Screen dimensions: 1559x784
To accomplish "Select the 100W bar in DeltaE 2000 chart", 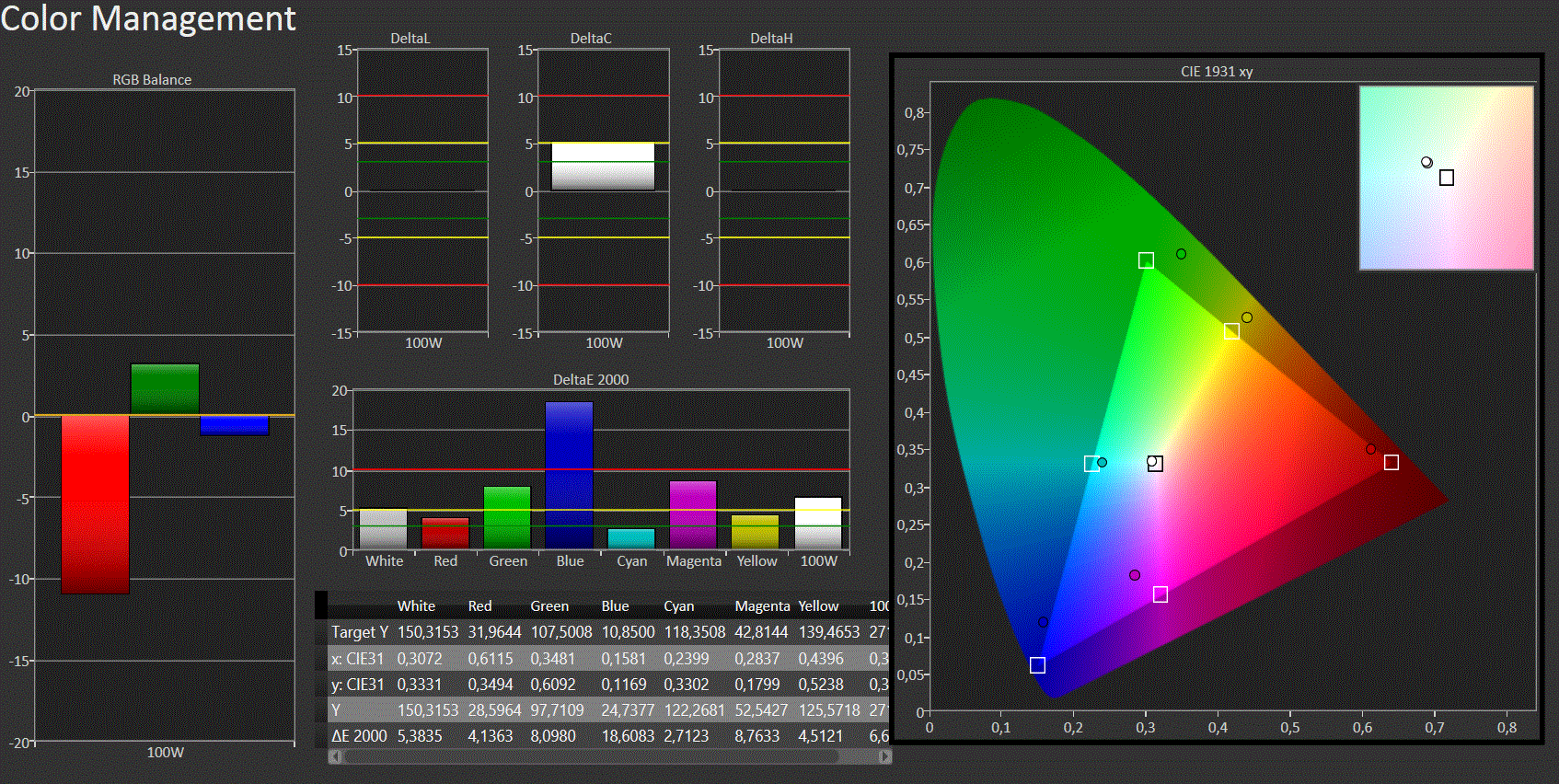I will click(818, 523).
